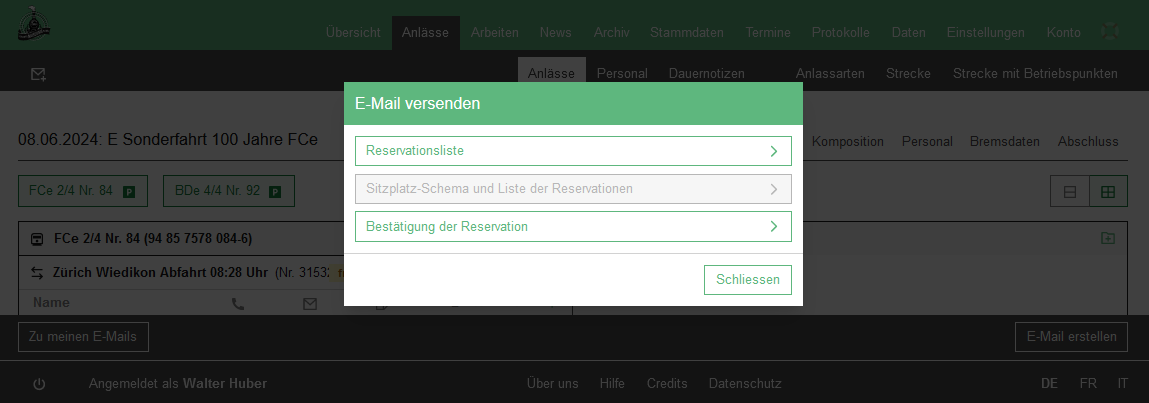The image size is (1149, 403).
Task: Open the Über uns footer link
Action: [x=553, y=384]
